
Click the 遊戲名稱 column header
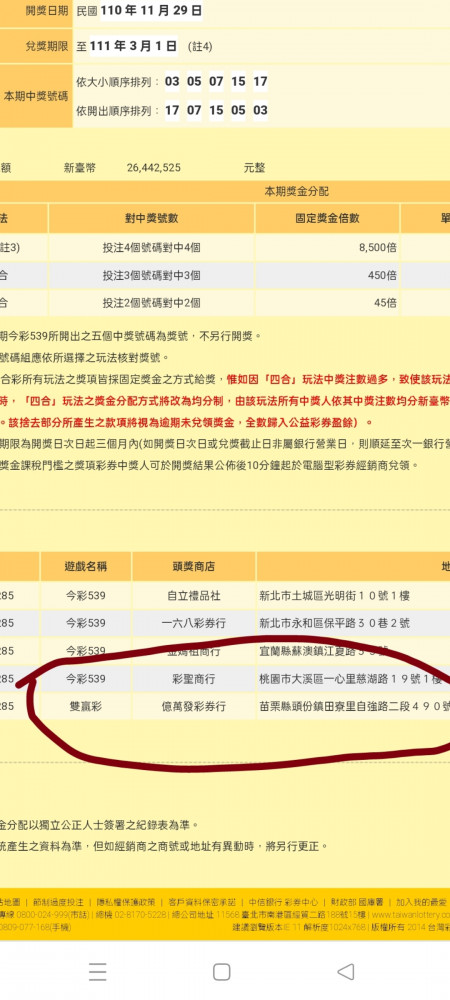pyautogui.click(x=85, y=566)
